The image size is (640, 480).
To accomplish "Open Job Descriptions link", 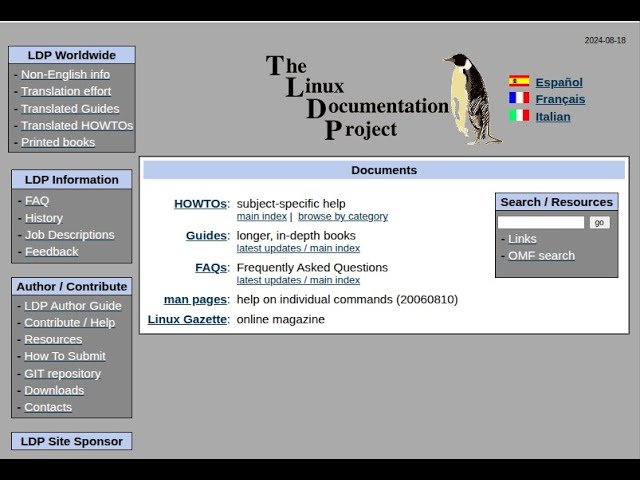I will (x=70, y=235).
